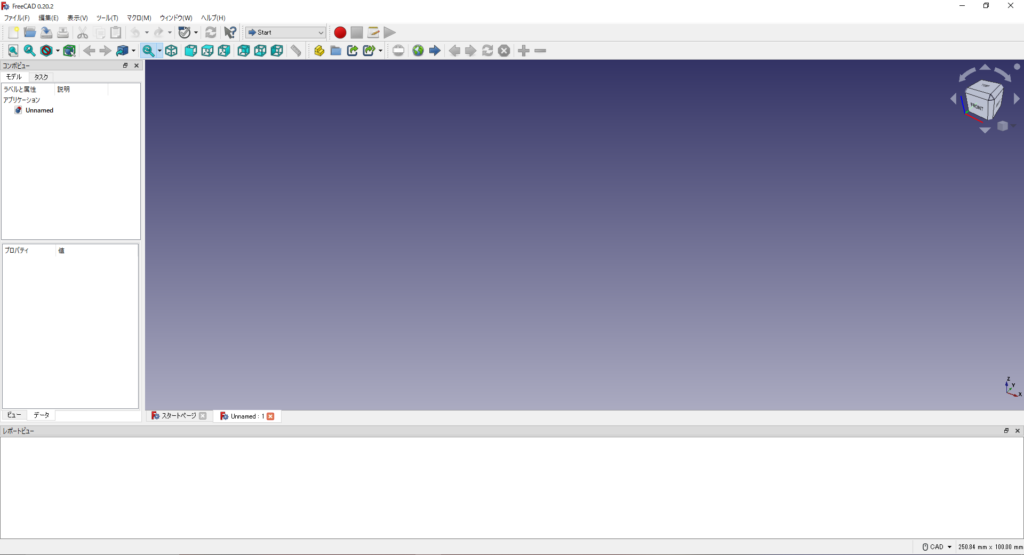Open the 編集(E) menu
Viewport: 1024px width, 555px height.
click(x=48, y=18)
